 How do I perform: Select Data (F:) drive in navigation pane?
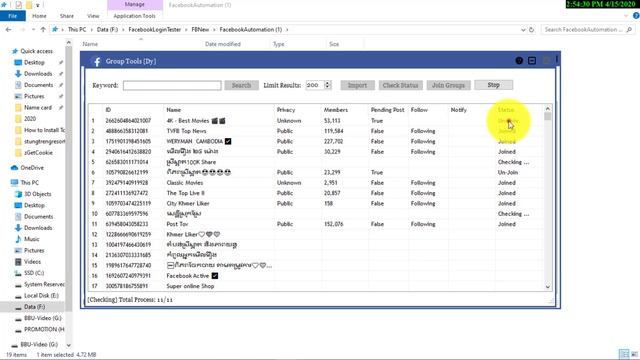point(34,307)
